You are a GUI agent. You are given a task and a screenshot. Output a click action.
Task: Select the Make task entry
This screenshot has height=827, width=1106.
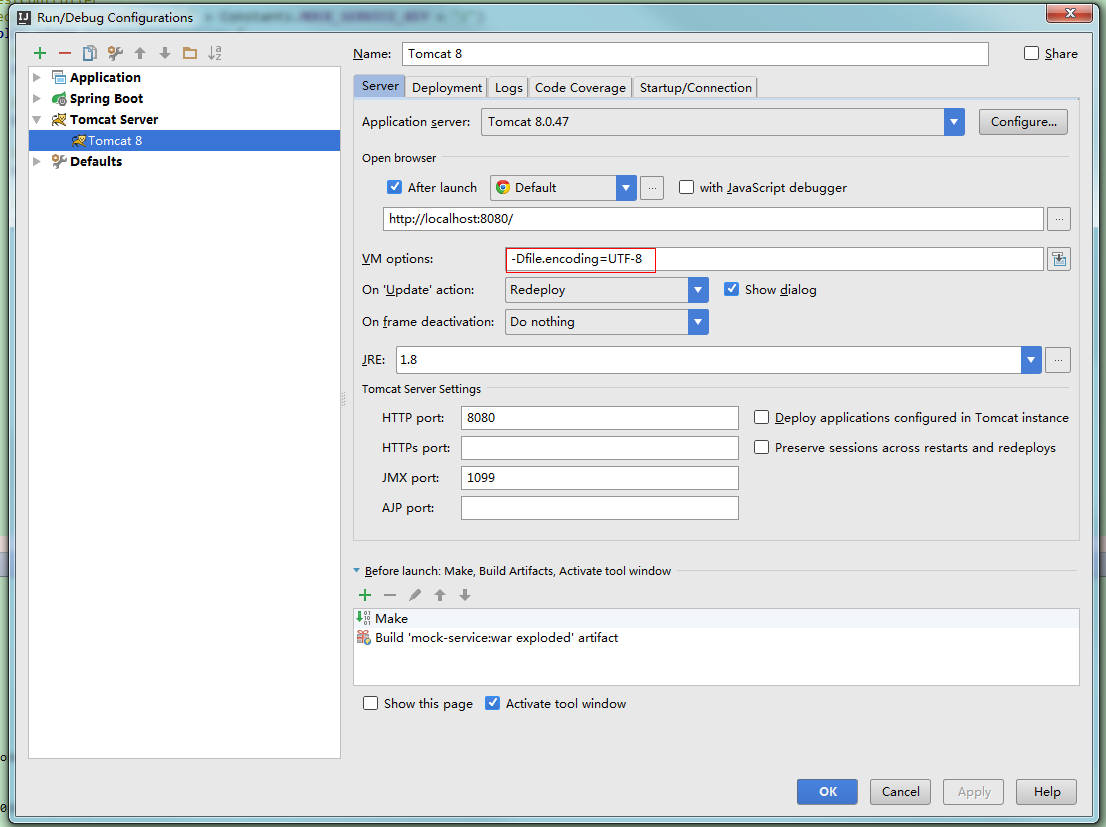pos(716,619)
